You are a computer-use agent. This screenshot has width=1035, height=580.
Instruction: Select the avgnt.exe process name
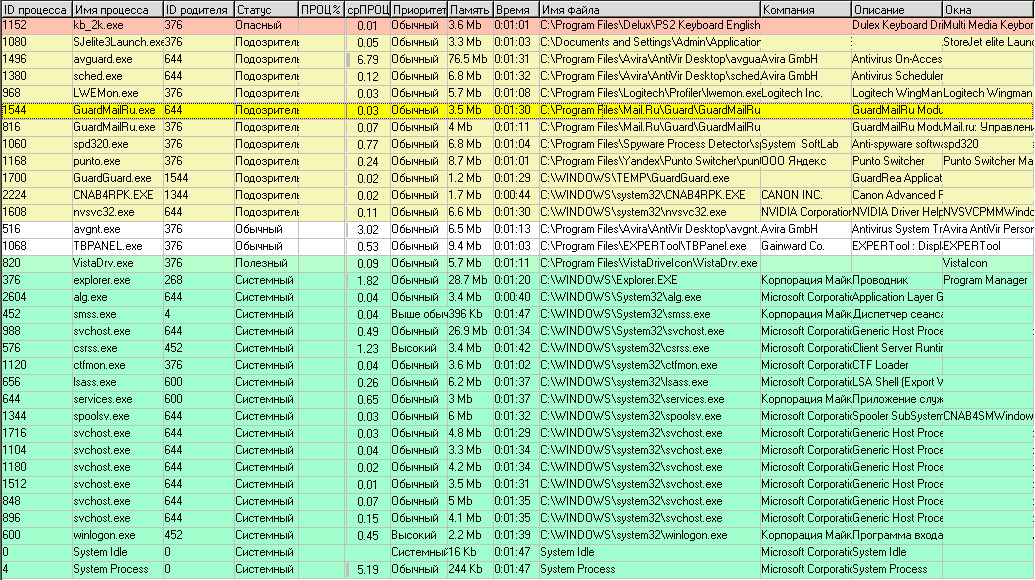[x=97, y=230]
